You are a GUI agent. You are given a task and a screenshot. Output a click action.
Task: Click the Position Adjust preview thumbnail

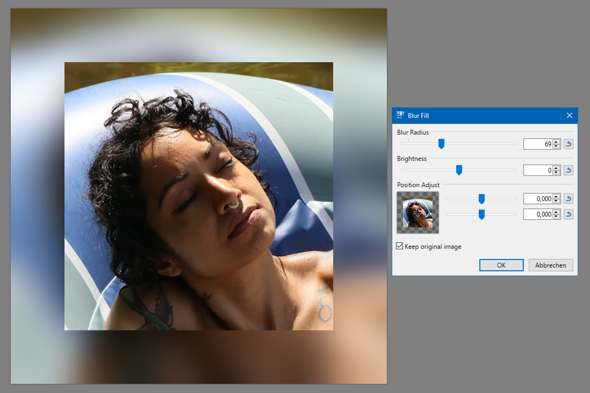point(418,213)
